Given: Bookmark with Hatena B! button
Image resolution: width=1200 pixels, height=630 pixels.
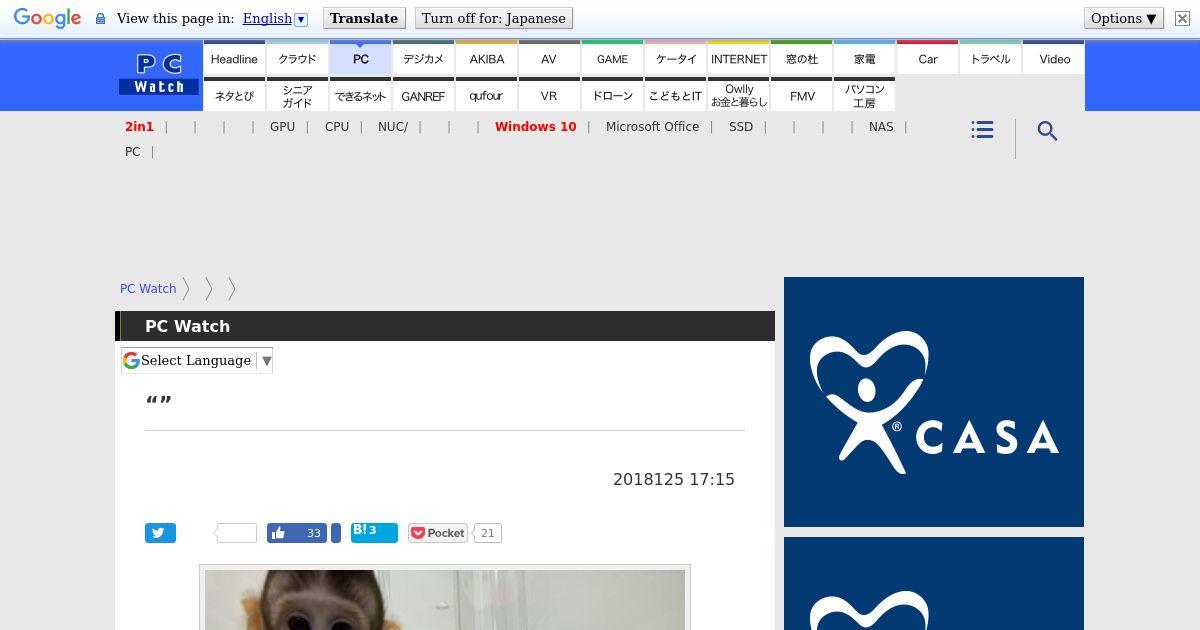Looking at the screenshot, I should click(374, 533).
